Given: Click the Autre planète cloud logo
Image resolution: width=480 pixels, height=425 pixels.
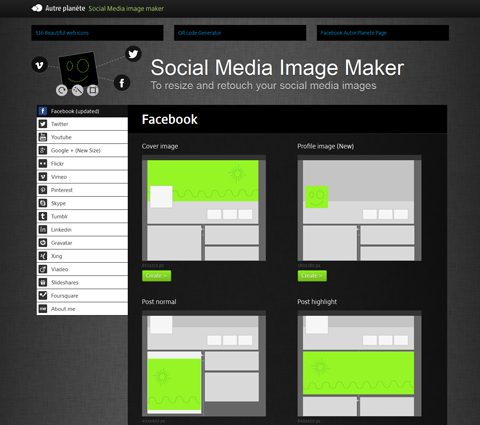Looking at the screenshot, I should (37, 8).
